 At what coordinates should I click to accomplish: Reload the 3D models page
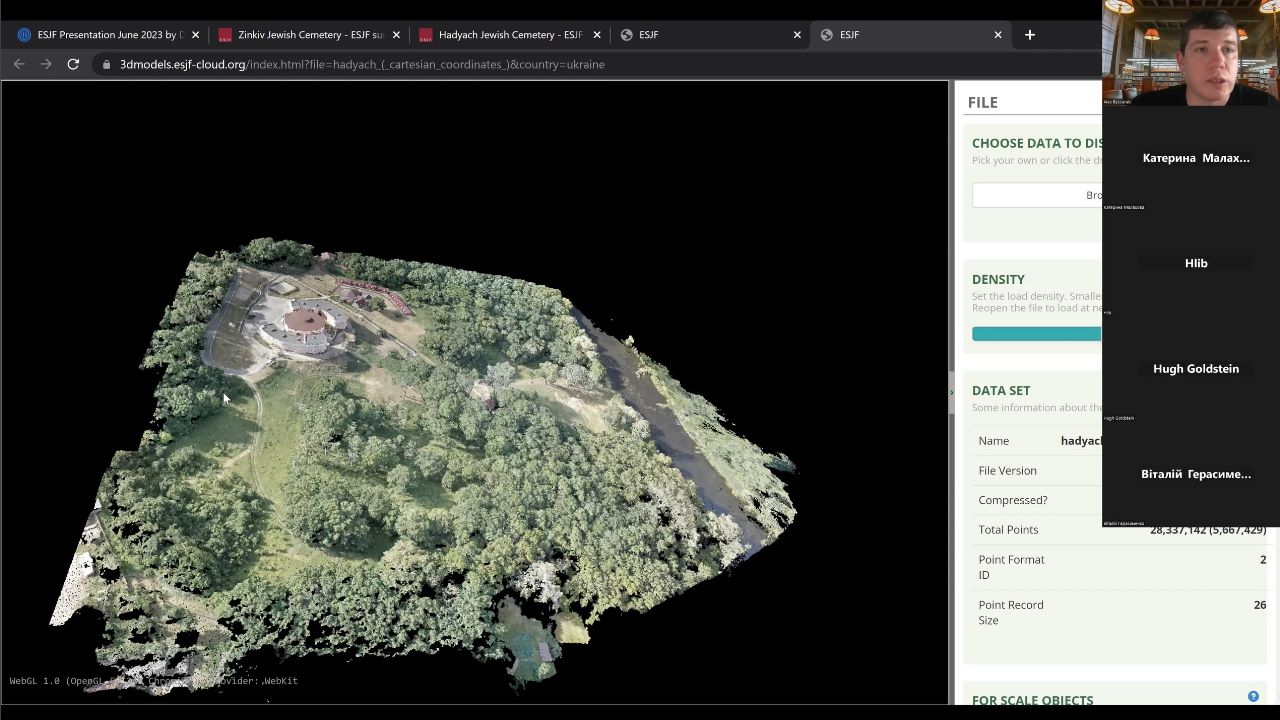[x=73, y=64]
